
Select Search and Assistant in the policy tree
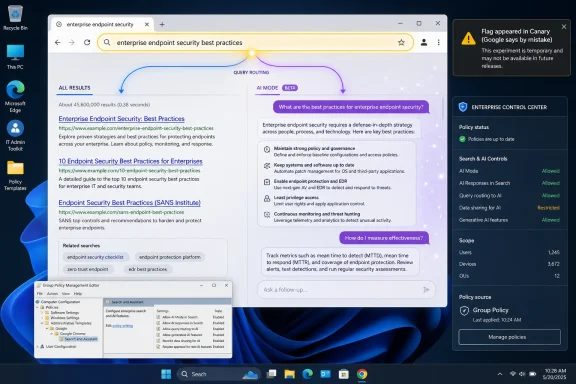[79, 339]
